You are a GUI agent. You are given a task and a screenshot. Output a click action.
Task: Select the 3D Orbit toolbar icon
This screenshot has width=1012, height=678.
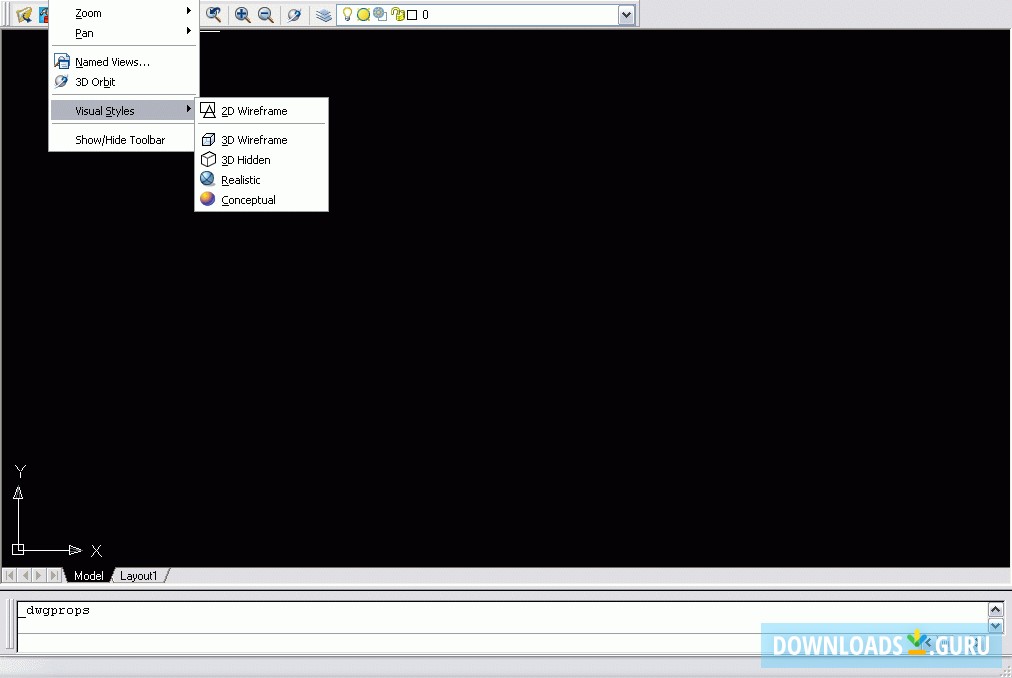click(x=295, y=14)
